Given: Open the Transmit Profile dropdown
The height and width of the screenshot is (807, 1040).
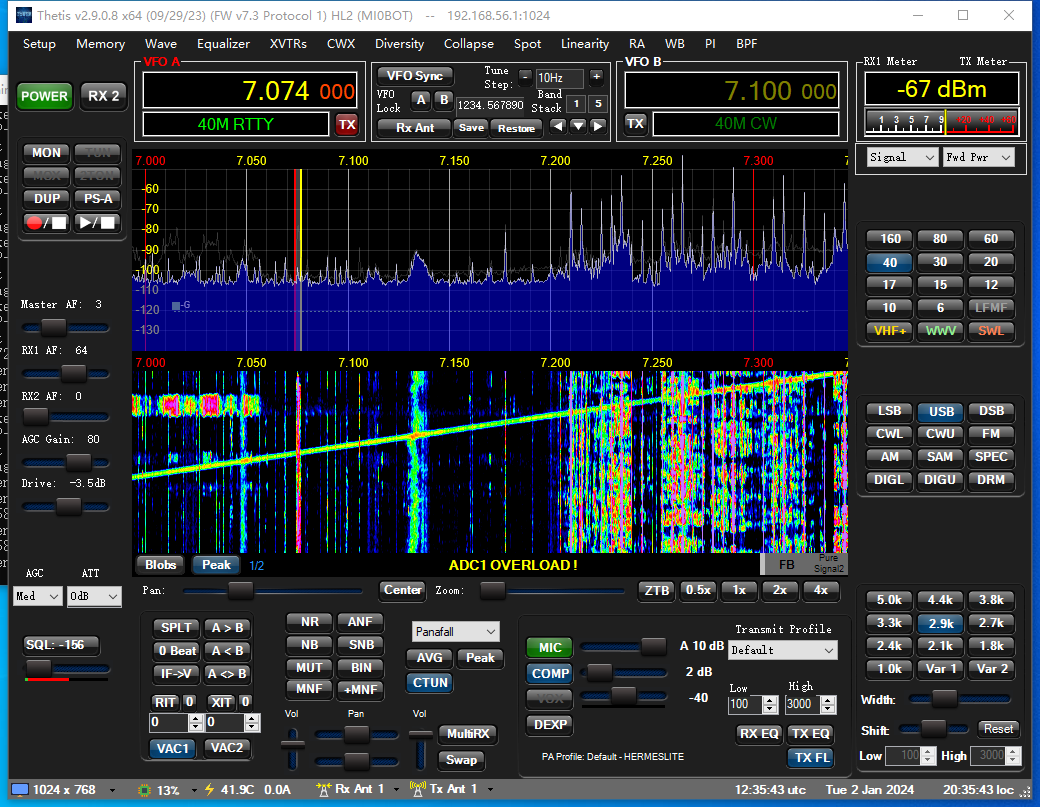Looking at the screenshot, I should [x=783, y=650].
